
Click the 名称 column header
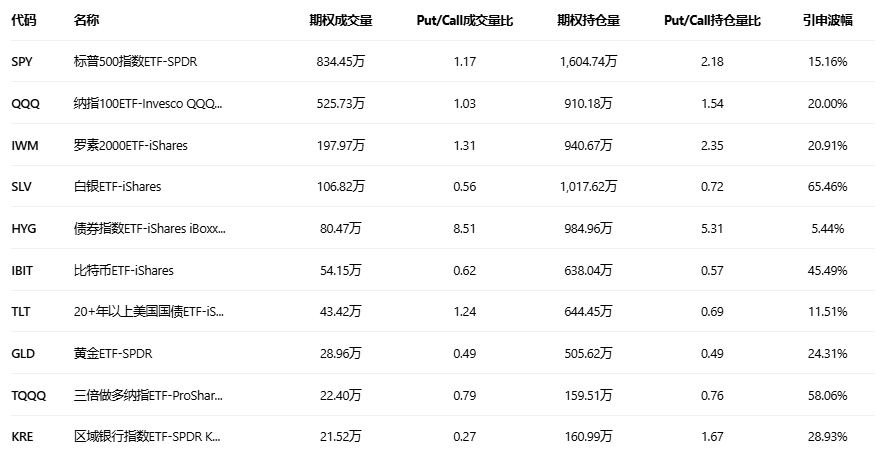(x=87, y=20)
